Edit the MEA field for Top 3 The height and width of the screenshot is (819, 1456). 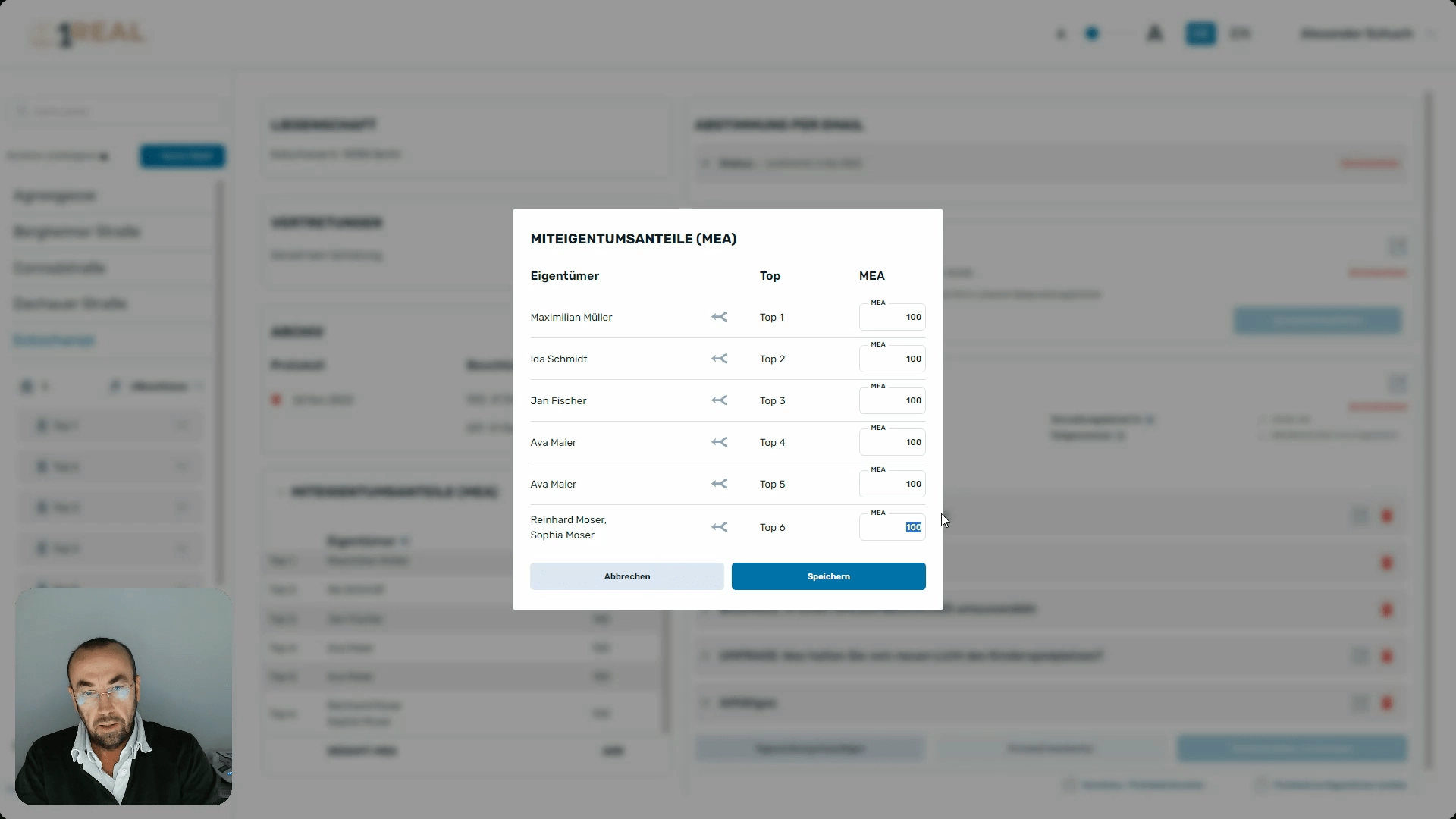pyautogui.click(x=892, y=400)
